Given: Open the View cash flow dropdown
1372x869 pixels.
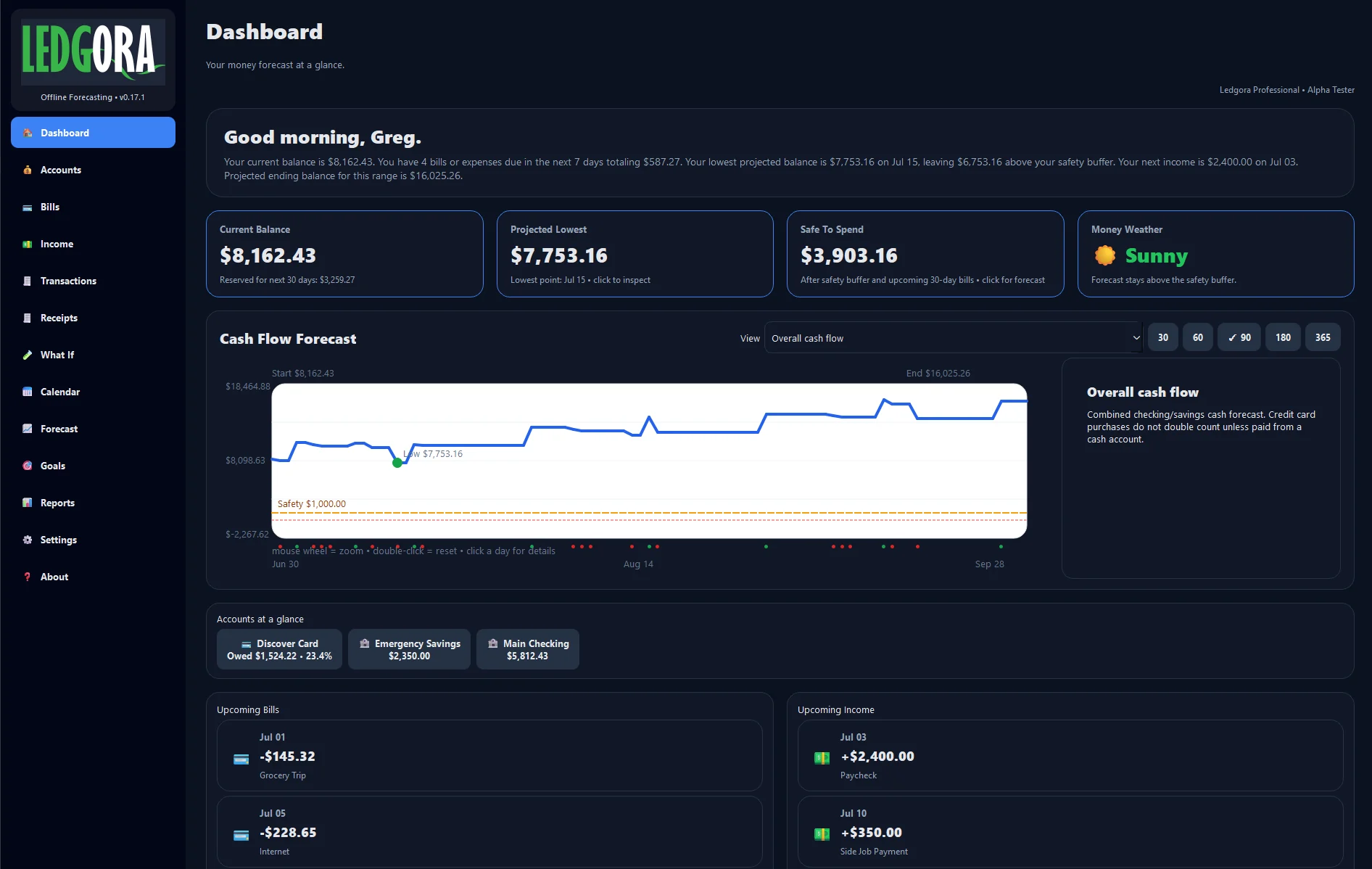Looking at the screenshot, I should (954, 338).
